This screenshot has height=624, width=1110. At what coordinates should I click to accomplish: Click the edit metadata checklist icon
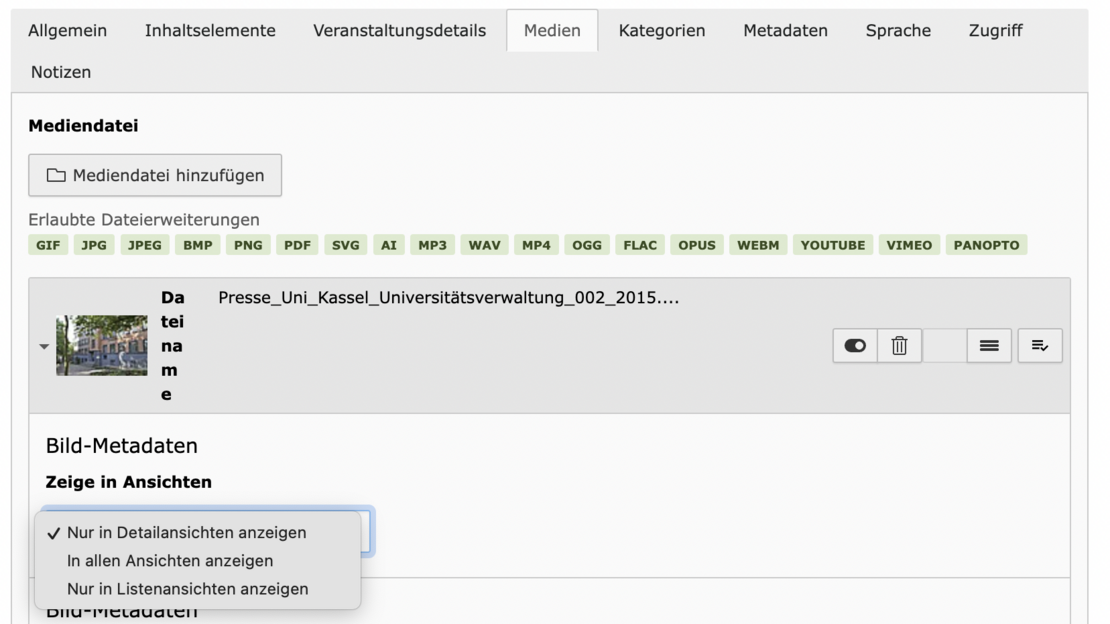pos(1040,346)
